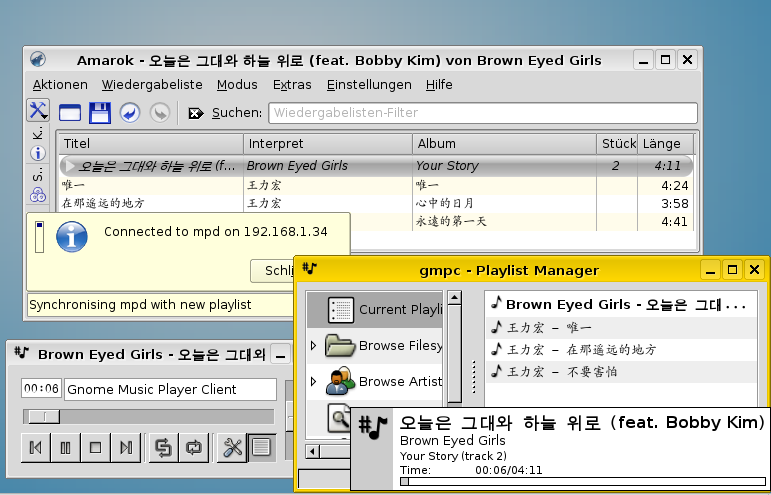Minimize the gmpc player window
771x495 pixels.
click(281, 356)
